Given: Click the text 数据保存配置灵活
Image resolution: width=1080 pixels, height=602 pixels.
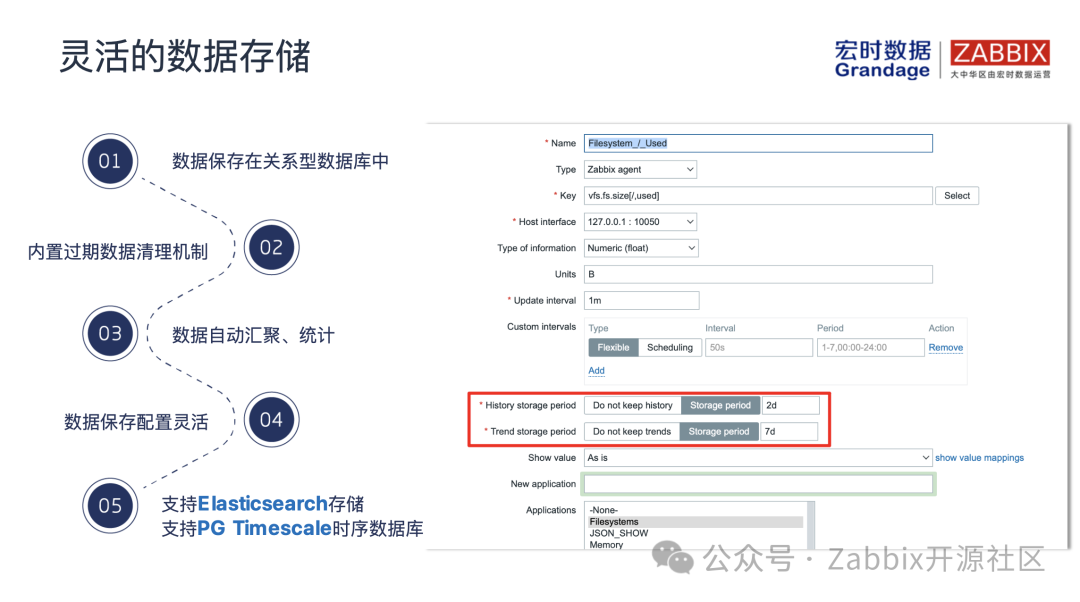Looking at the screenshot, I should click(136, 422).
